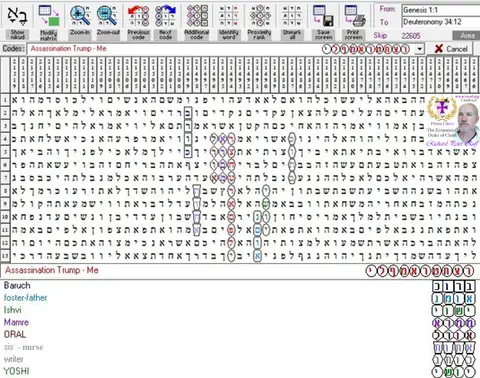
Task: Click the Codes field showing Assassination Trump - Me
Action: coord(221,49)
